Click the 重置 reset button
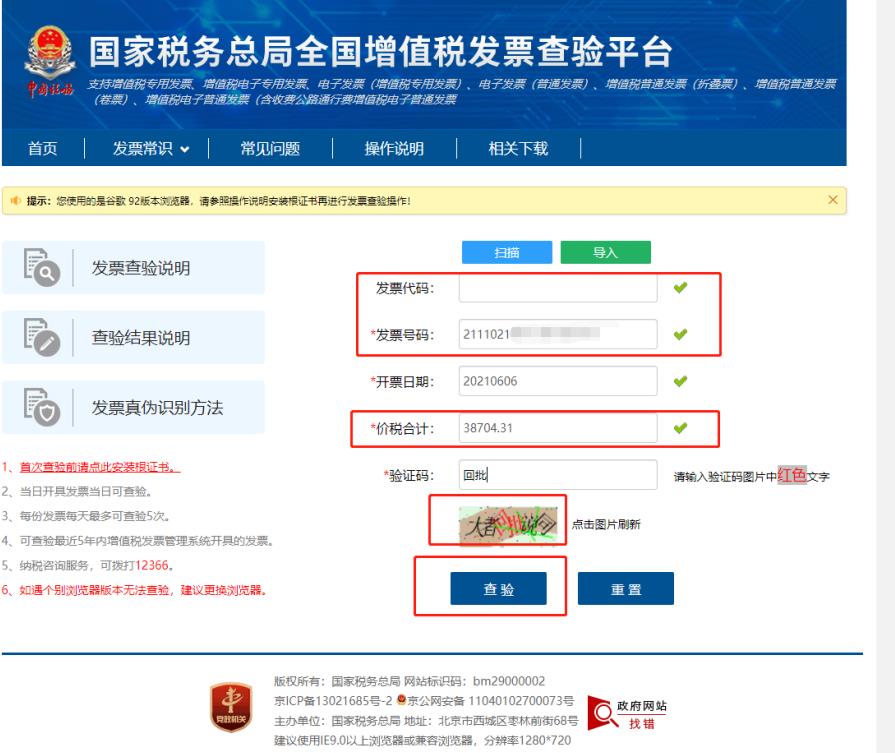This screenshot has width=895, height=753. tap(625, 589)
